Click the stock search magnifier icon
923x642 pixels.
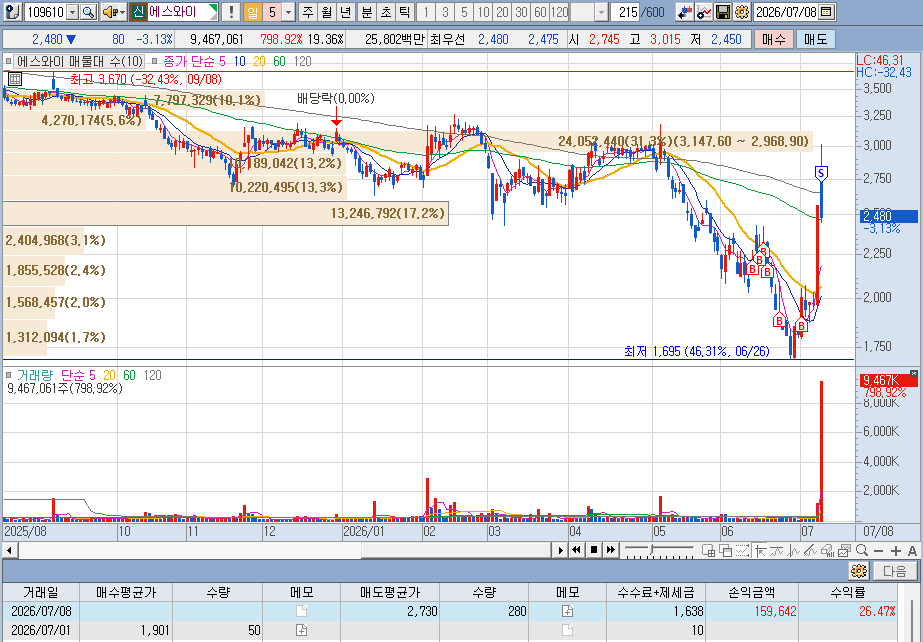coord(88,11)
